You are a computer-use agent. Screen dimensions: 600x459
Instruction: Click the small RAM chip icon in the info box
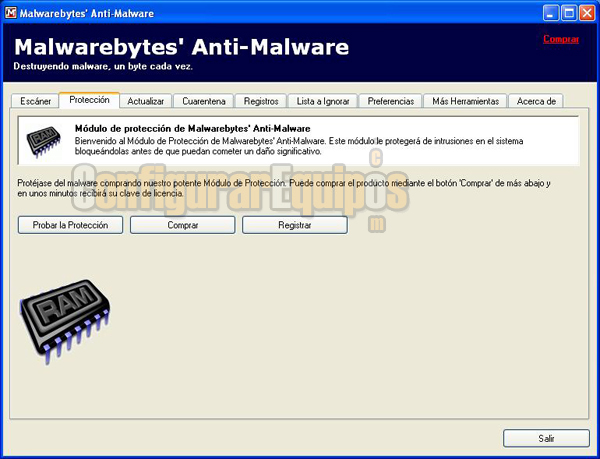[43, 141]
